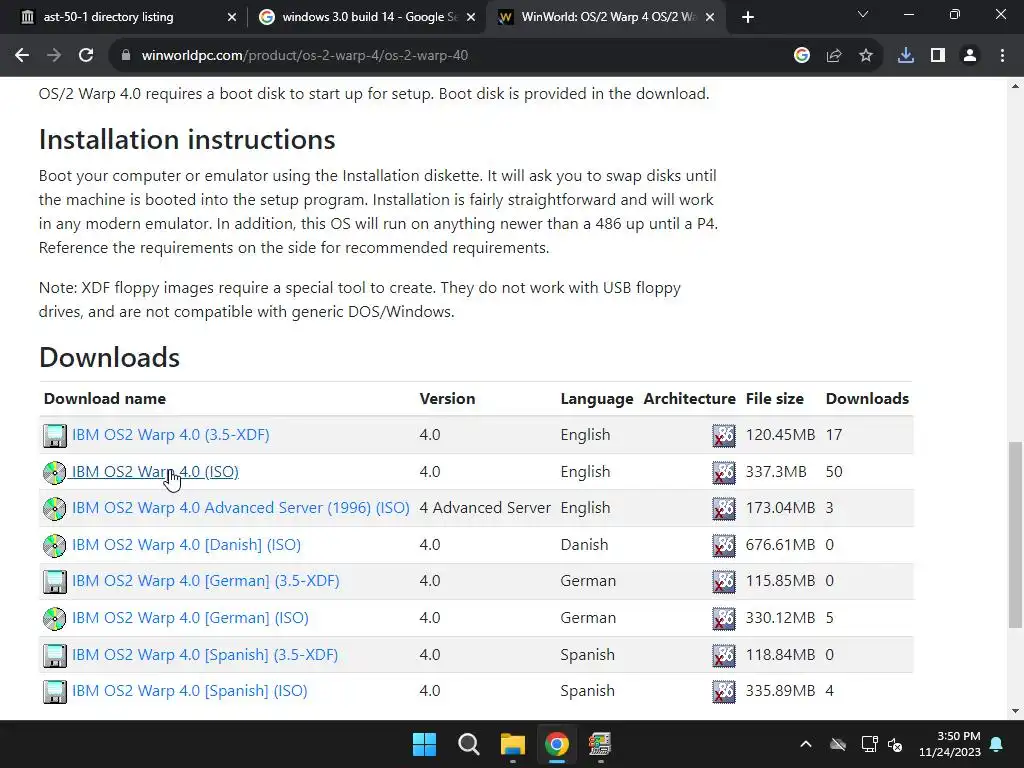Open Windows taskbar search
1024x768 pixels.
(x=469, y=744)
